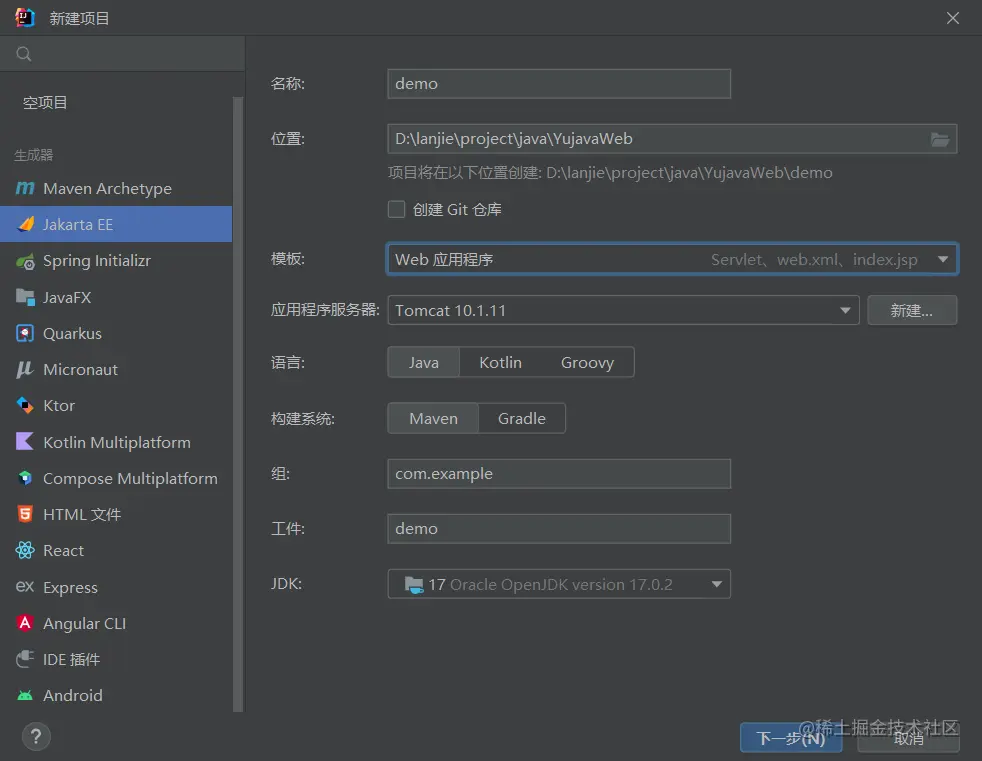Click the Quarkus icon
982x761 pixels.
[x=25, y=333]
